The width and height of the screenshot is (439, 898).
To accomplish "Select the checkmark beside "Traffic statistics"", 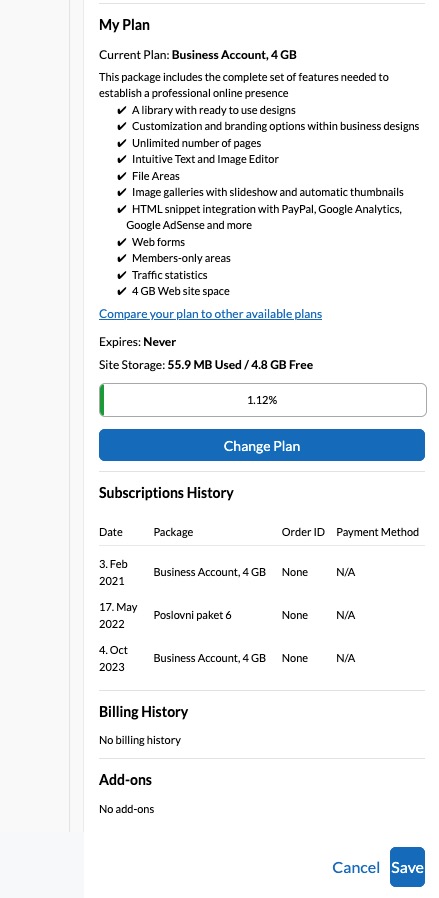I will pyautogui.click(x=121, y=275).
